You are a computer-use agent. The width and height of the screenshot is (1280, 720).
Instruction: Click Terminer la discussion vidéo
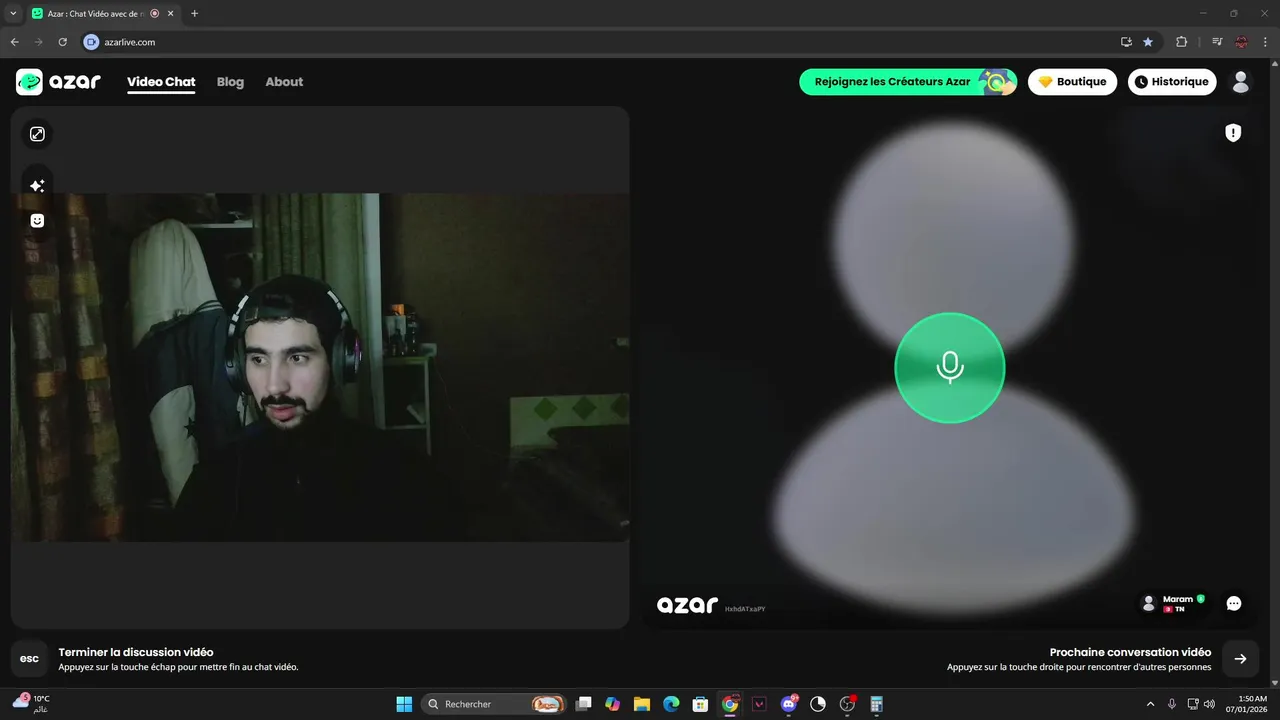[136, 652]
